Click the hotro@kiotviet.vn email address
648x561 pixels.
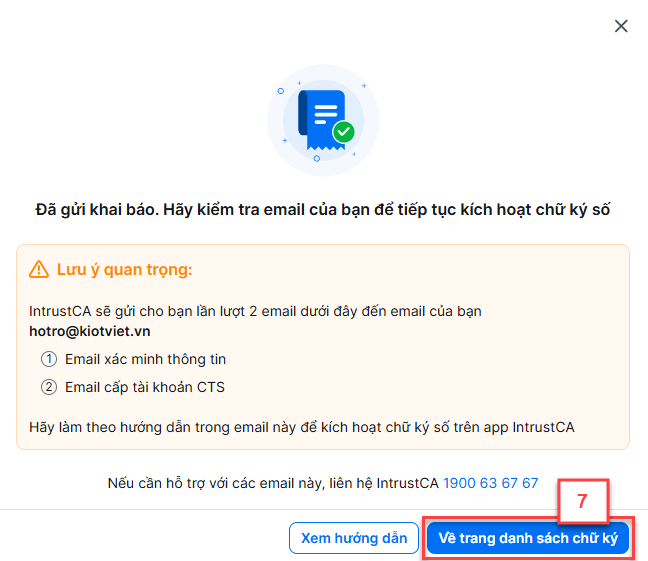point(90,331)
